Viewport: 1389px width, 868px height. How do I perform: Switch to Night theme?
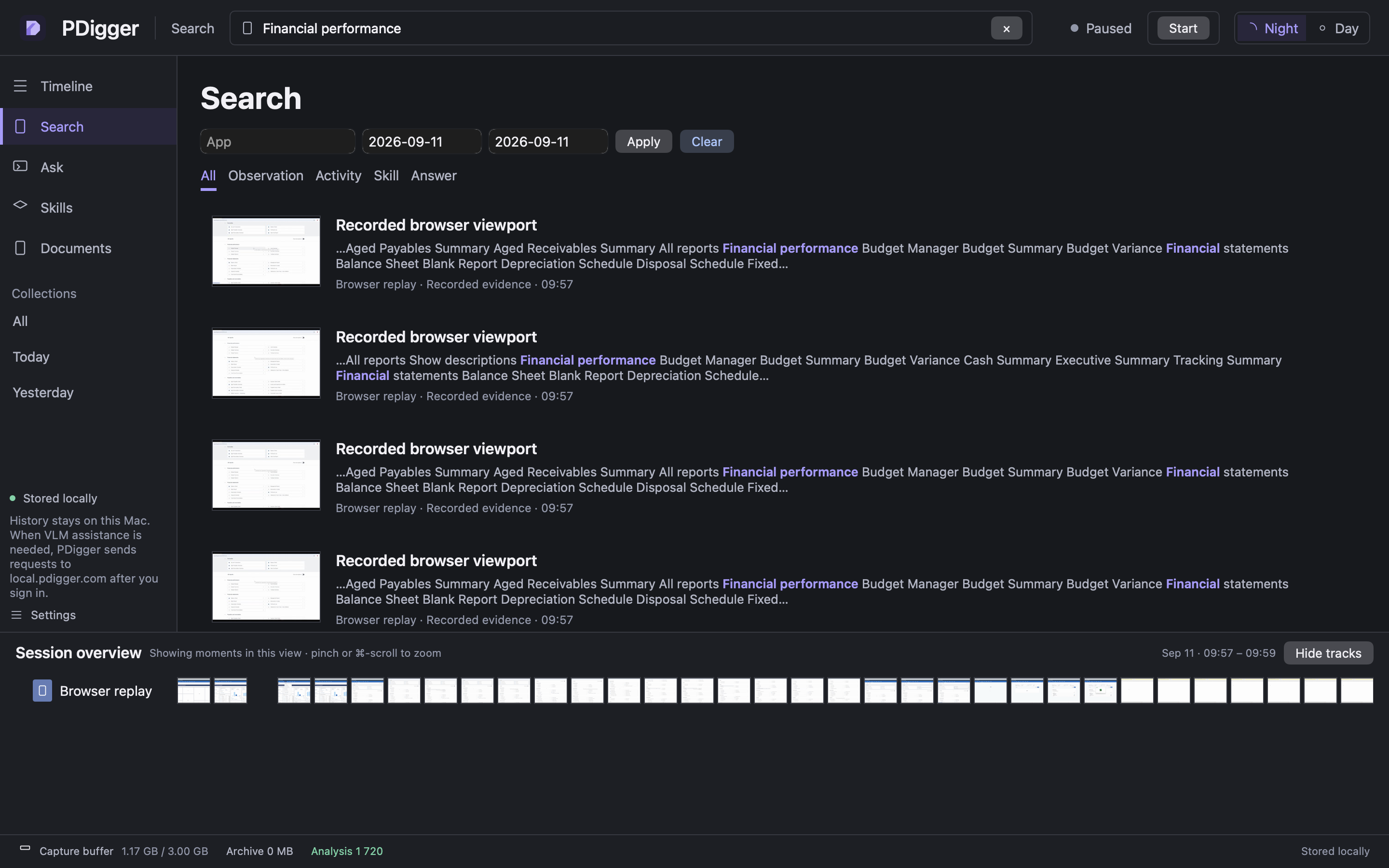(1272, 28)
